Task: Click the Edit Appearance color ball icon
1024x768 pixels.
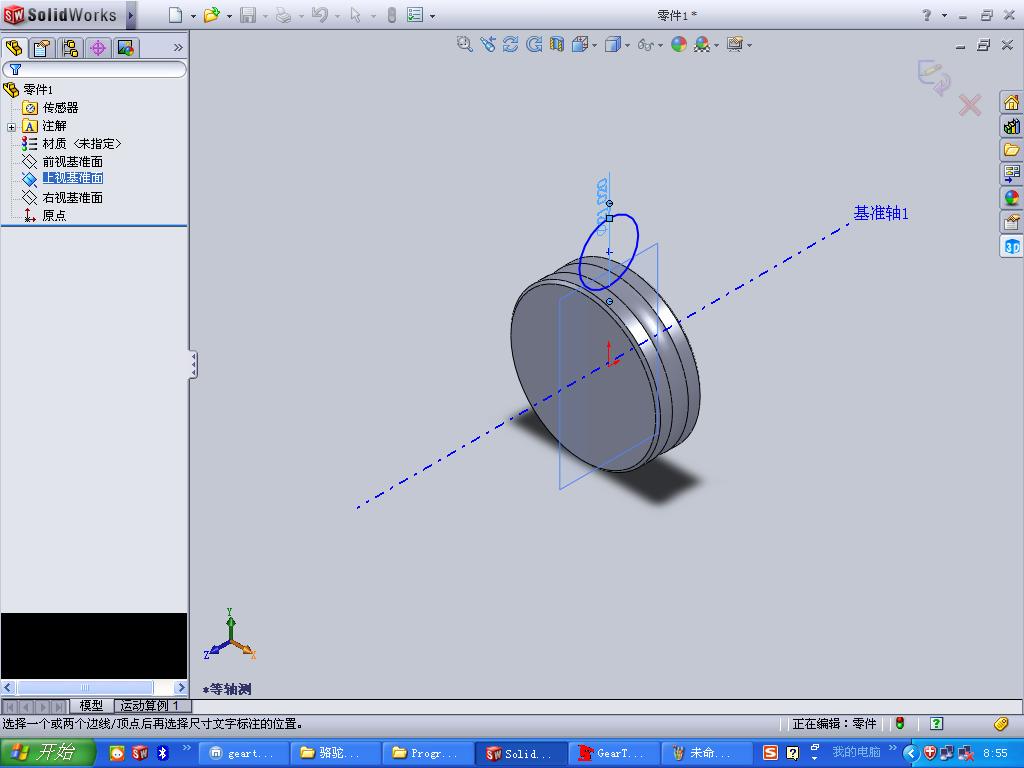Action: coord(679,44)
